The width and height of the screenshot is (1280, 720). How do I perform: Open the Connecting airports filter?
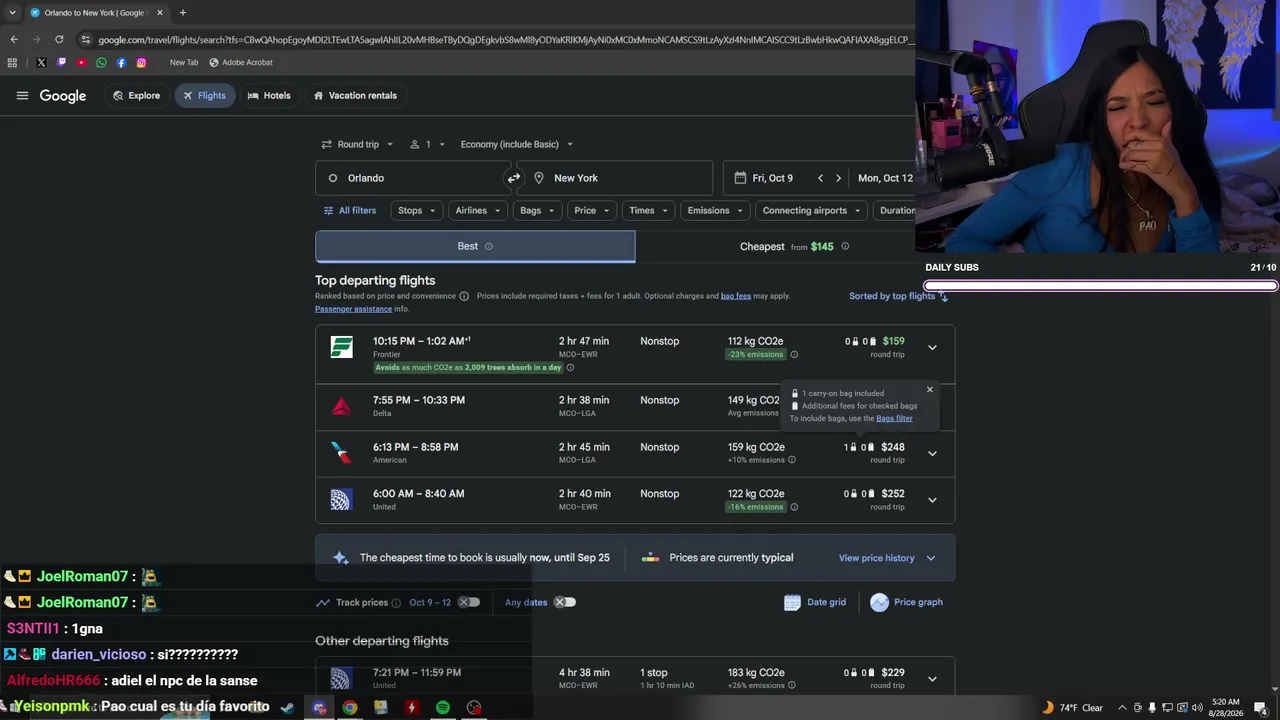coord(811,210)
